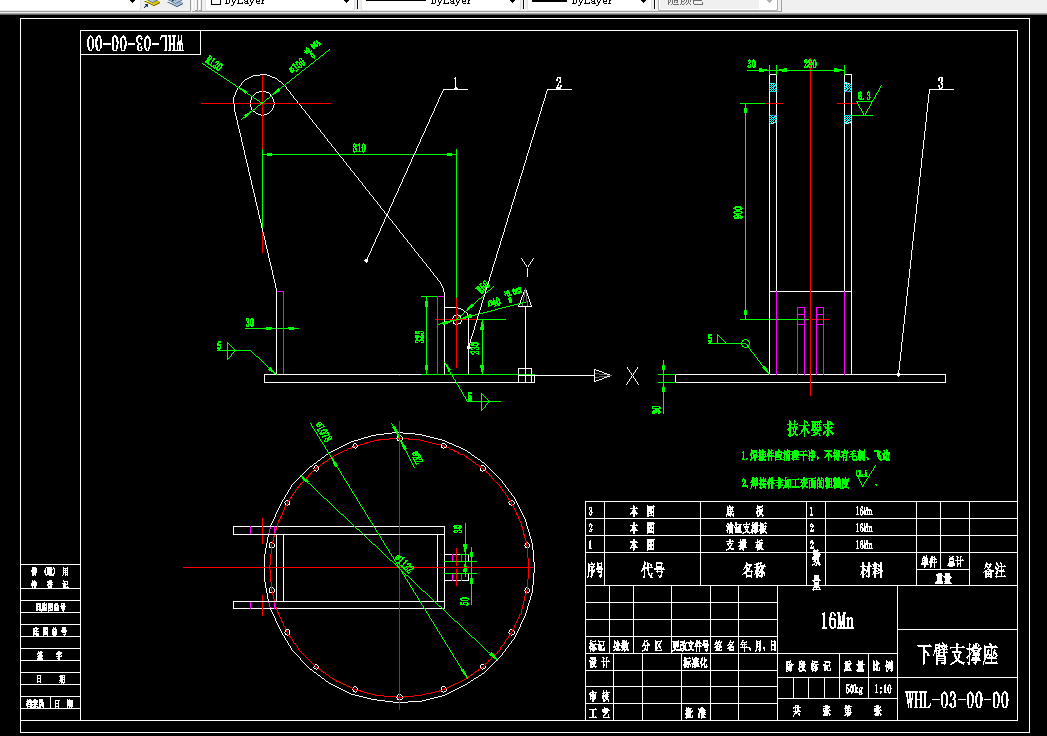The width and height of the screenshot is (1047, 736).
Task: Click the 审核 label in title block
Action: coord(599,696)
